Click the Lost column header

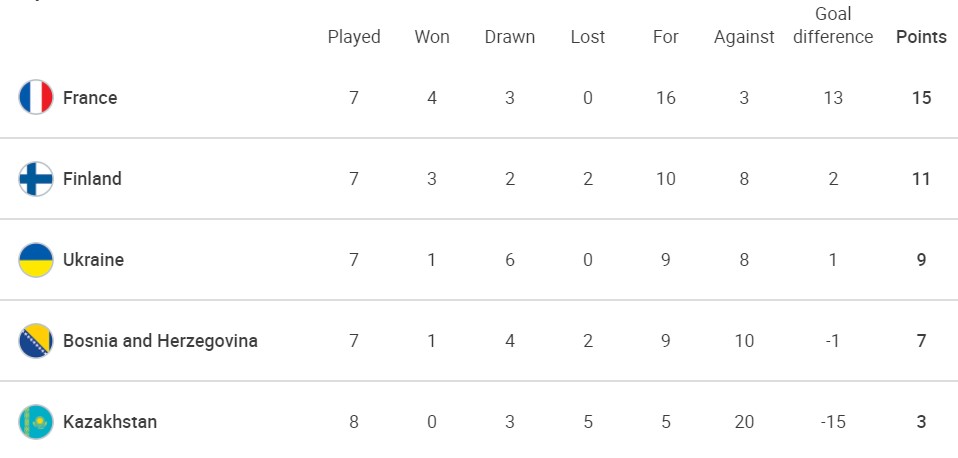(588, 37)
